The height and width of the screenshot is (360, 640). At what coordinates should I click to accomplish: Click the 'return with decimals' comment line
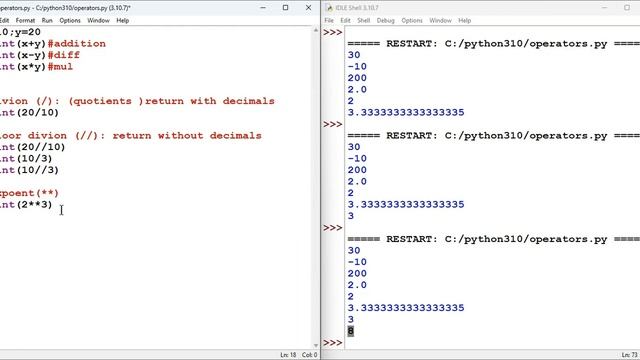click(137, 101)
